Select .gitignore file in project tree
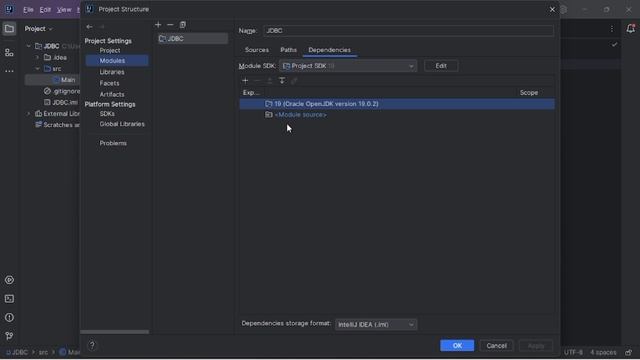The width and height of the screenshot is (640, 360). [x=62, y=91]
